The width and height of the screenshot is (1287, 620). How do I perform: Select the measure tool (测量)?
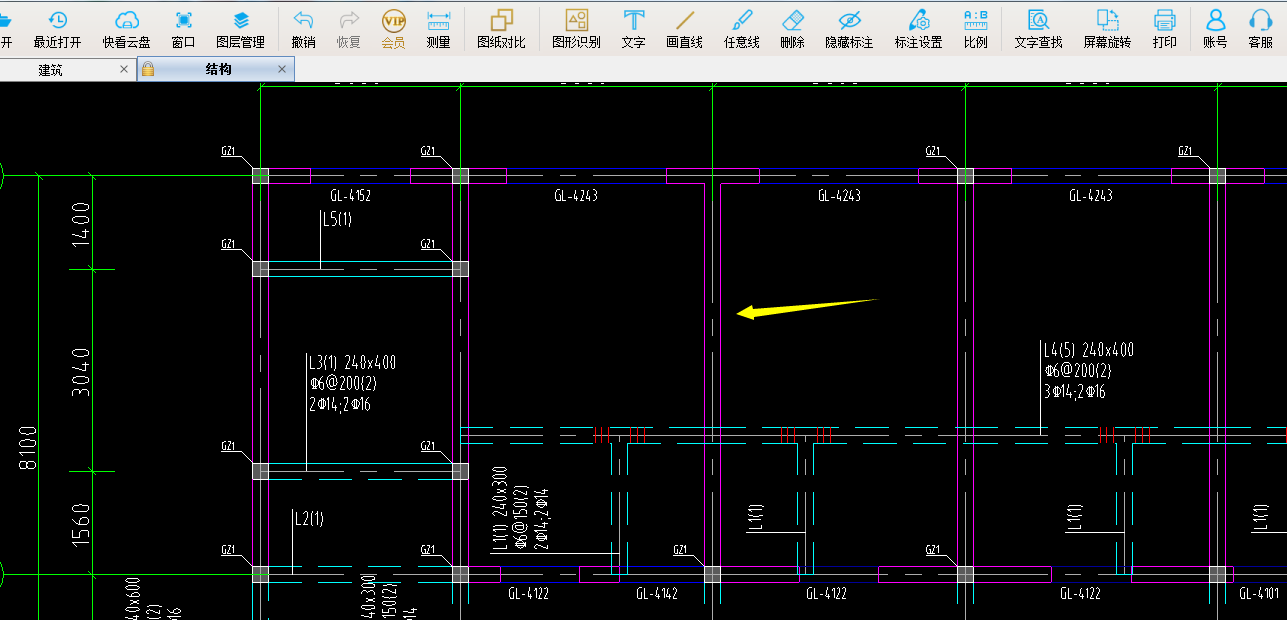click(x=438, y=28)
